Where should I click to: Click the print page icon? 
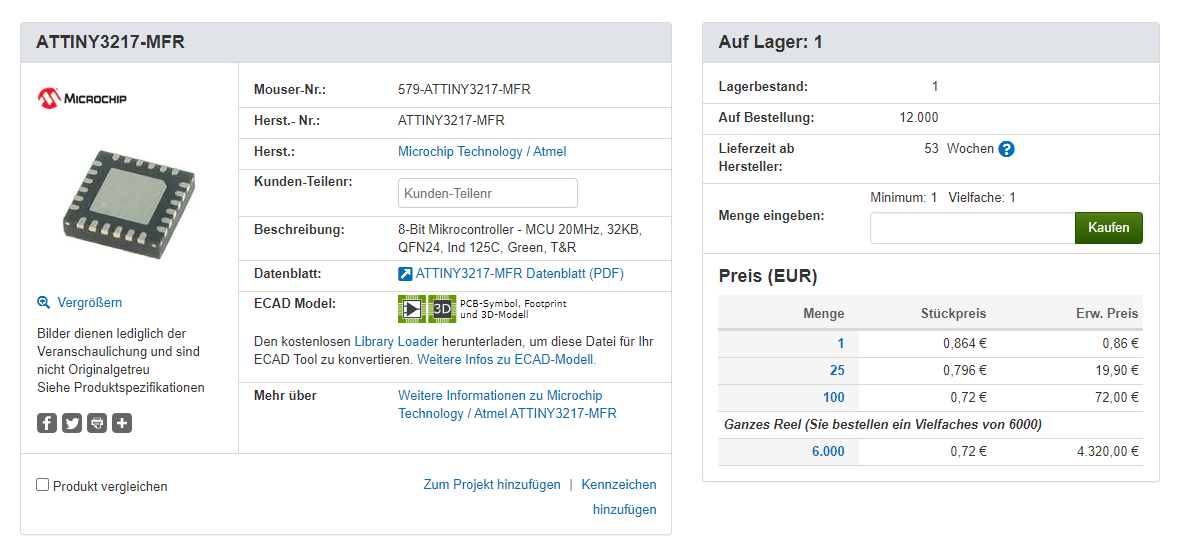(97, 423)
